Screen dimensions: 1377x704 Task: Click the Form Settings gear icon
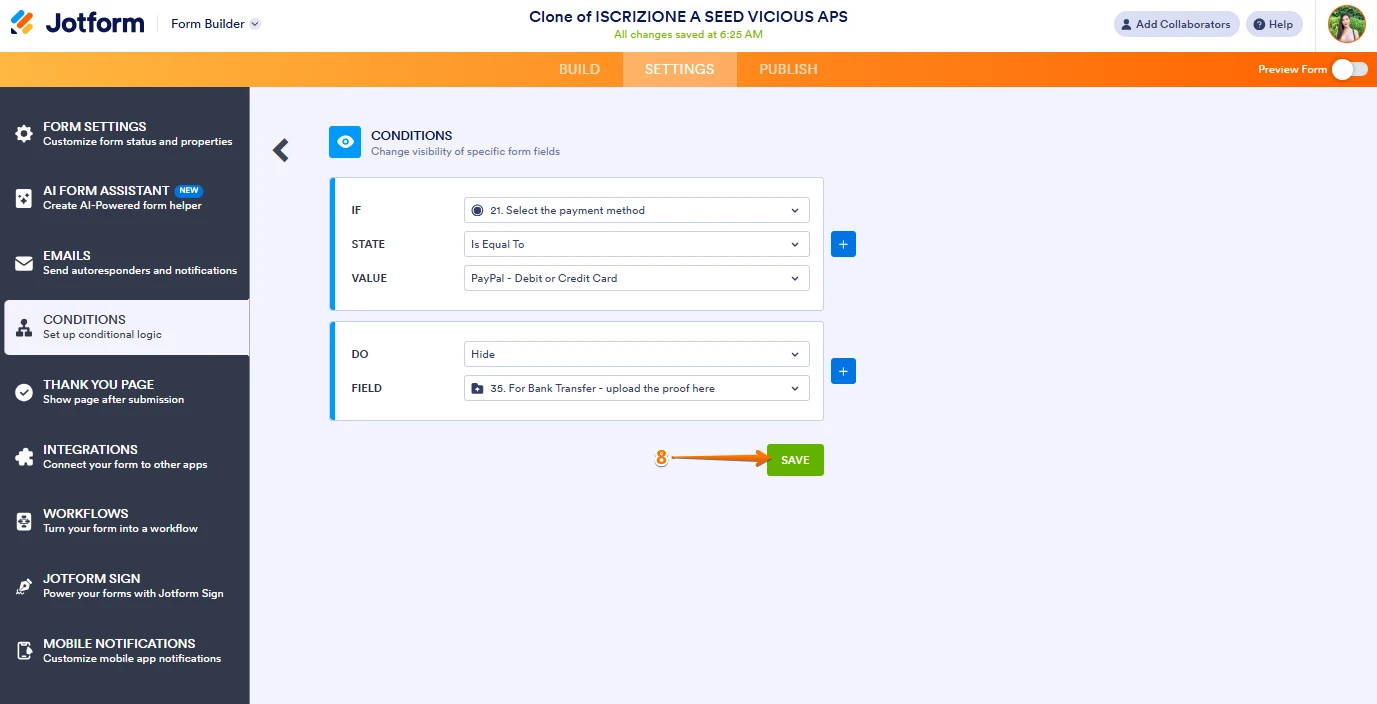[x=24, y=134]
